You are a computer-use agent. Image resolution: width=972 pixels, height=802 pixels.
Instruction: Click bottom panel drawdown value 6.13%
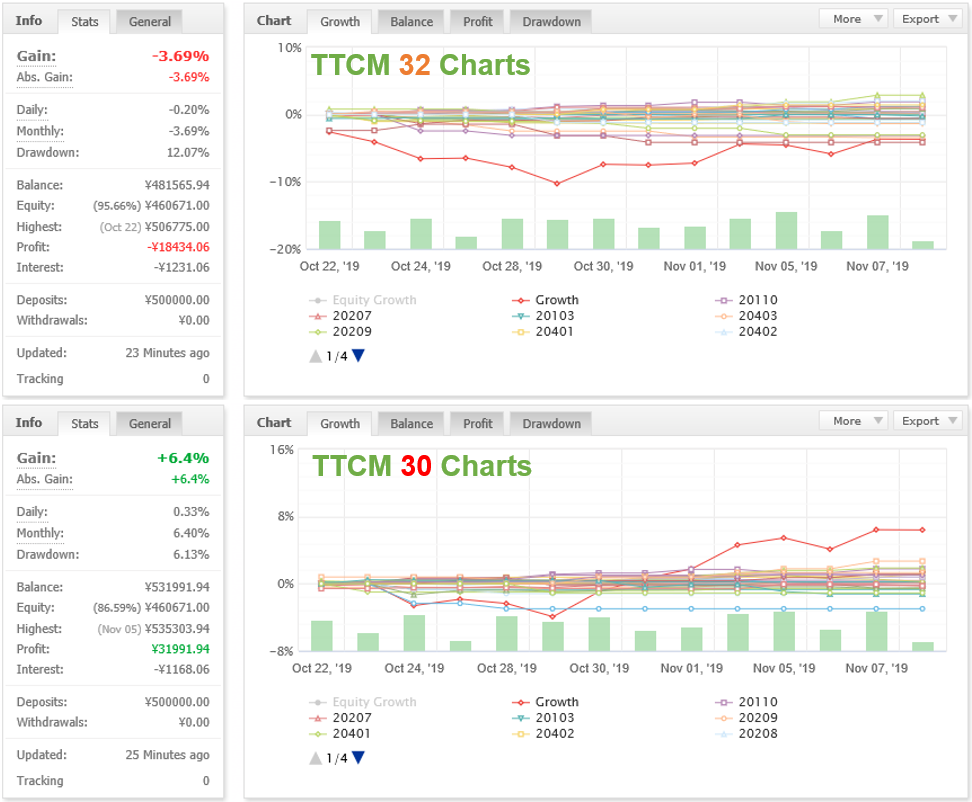click(191, 554)
